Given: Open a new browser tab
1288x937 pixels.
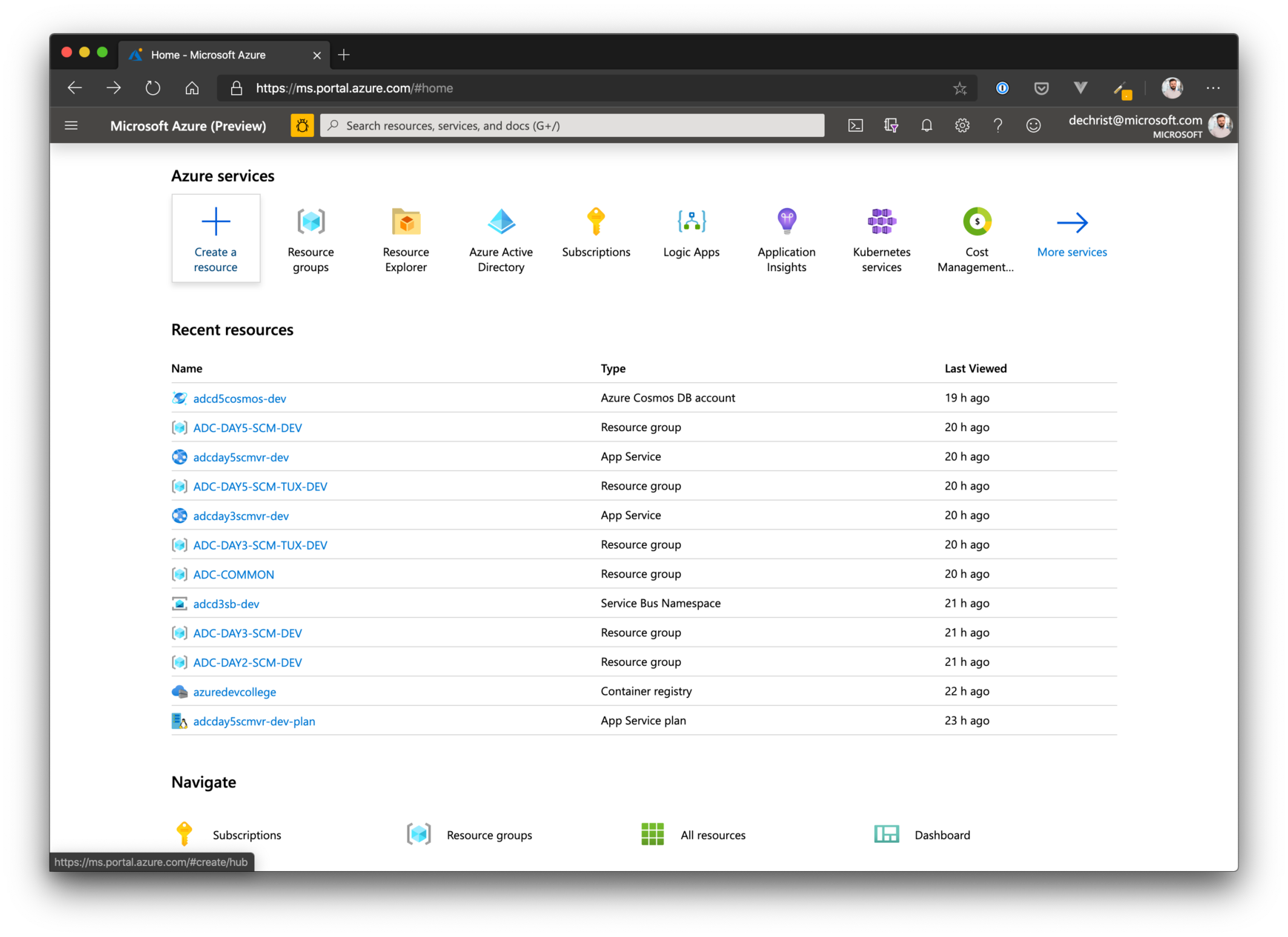Looking at the screenshot, I should click(344, 55).
